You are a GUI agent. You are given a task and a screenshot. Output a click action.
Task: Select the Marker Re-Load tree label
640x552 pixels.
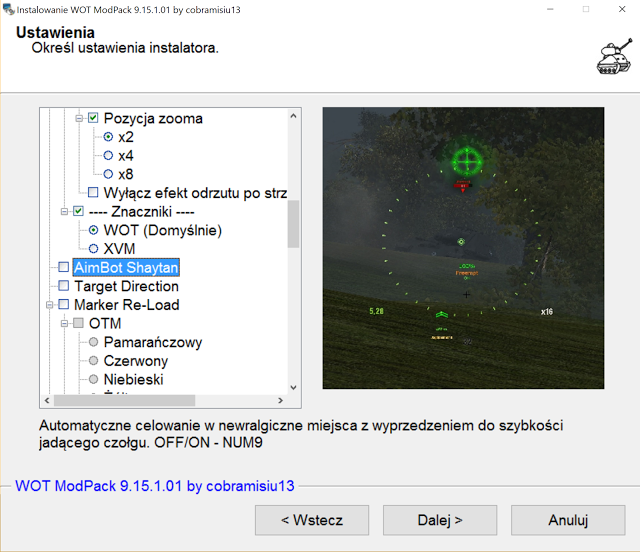point(127,305)
